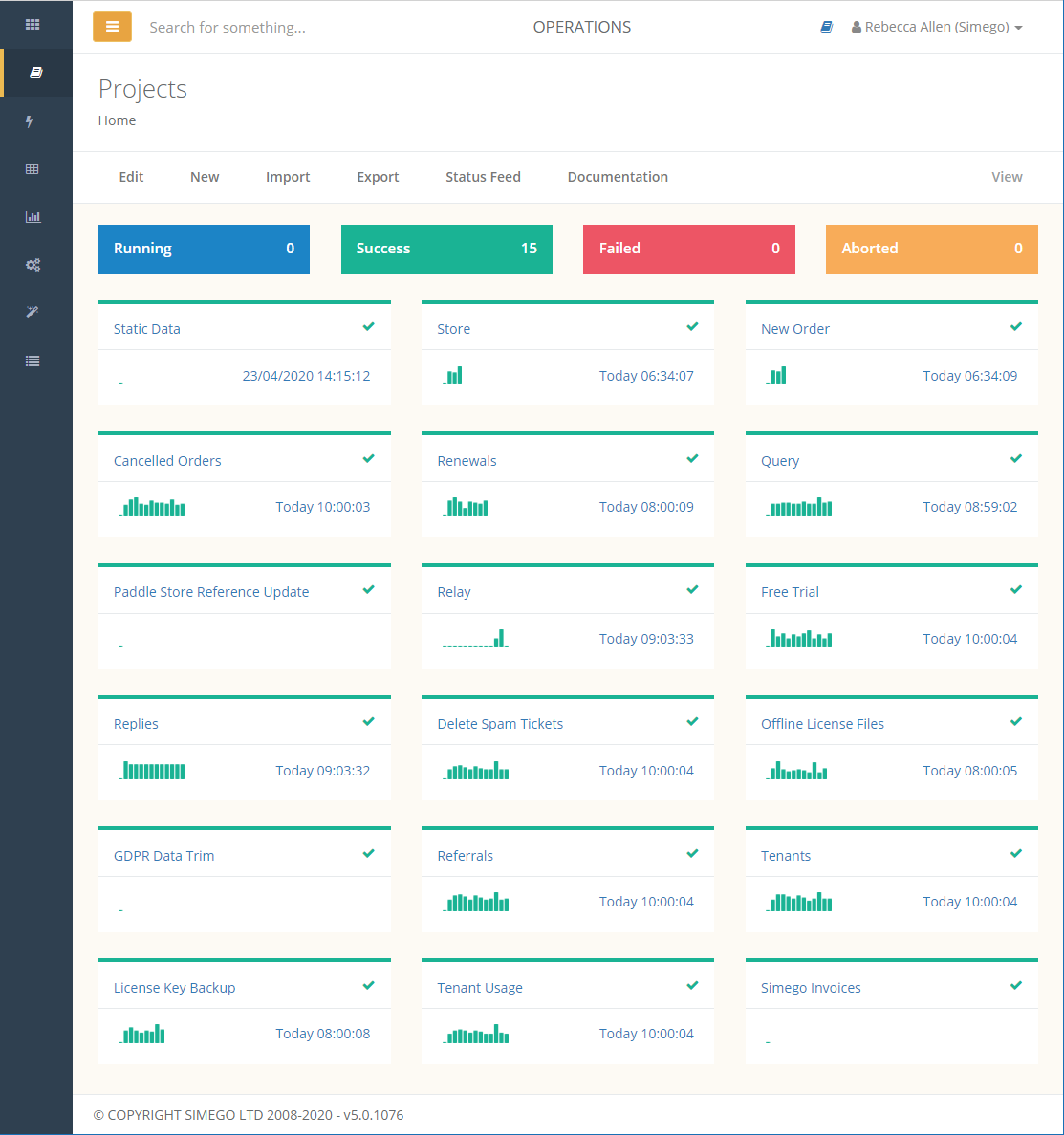Image resolution: width=1064 pixels, height=1135 pixels.
Task: Click the Import action link
Action: click(x=288, y=177)
